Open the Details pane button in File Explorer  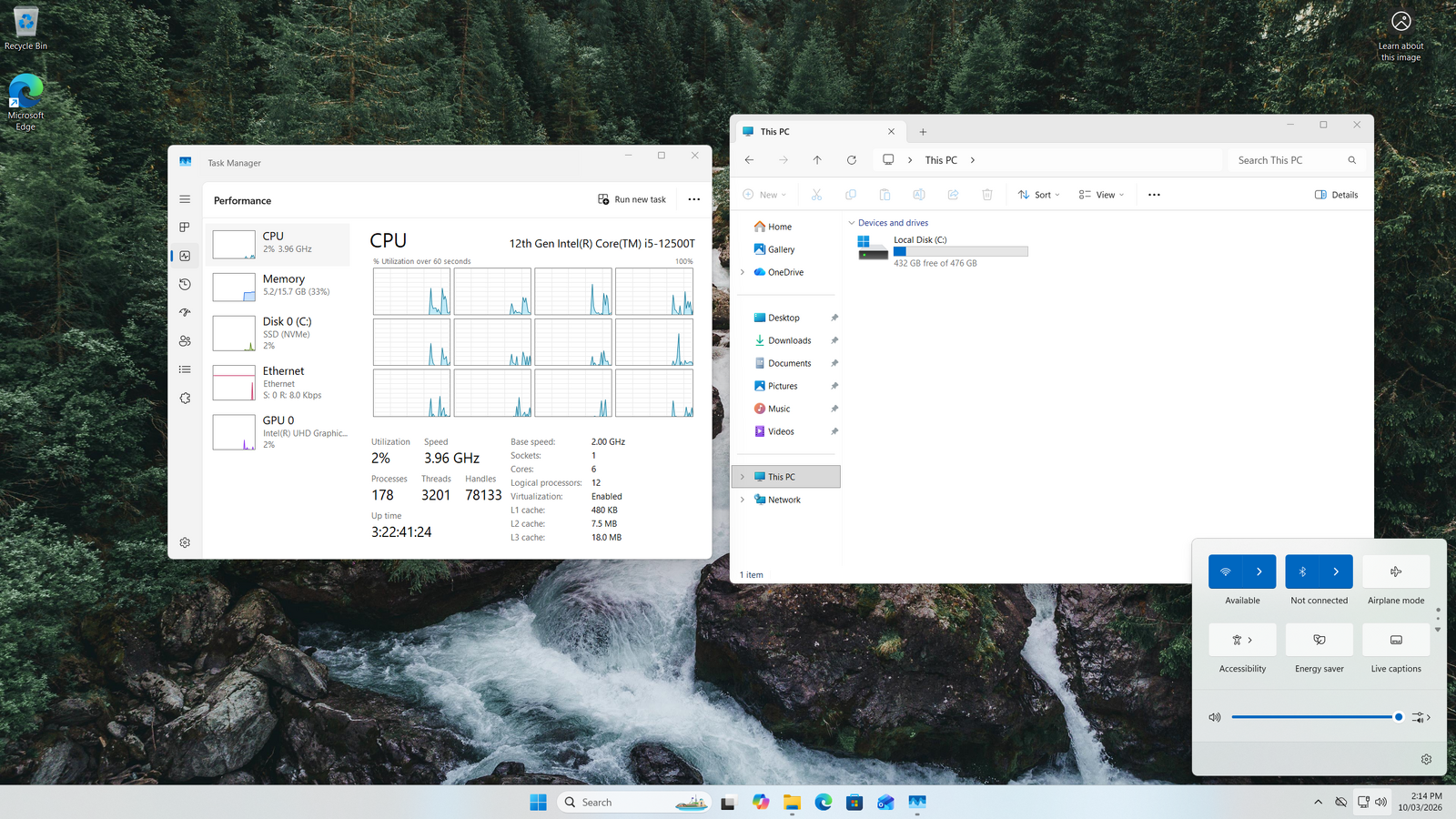click(x=1336, y=195)
